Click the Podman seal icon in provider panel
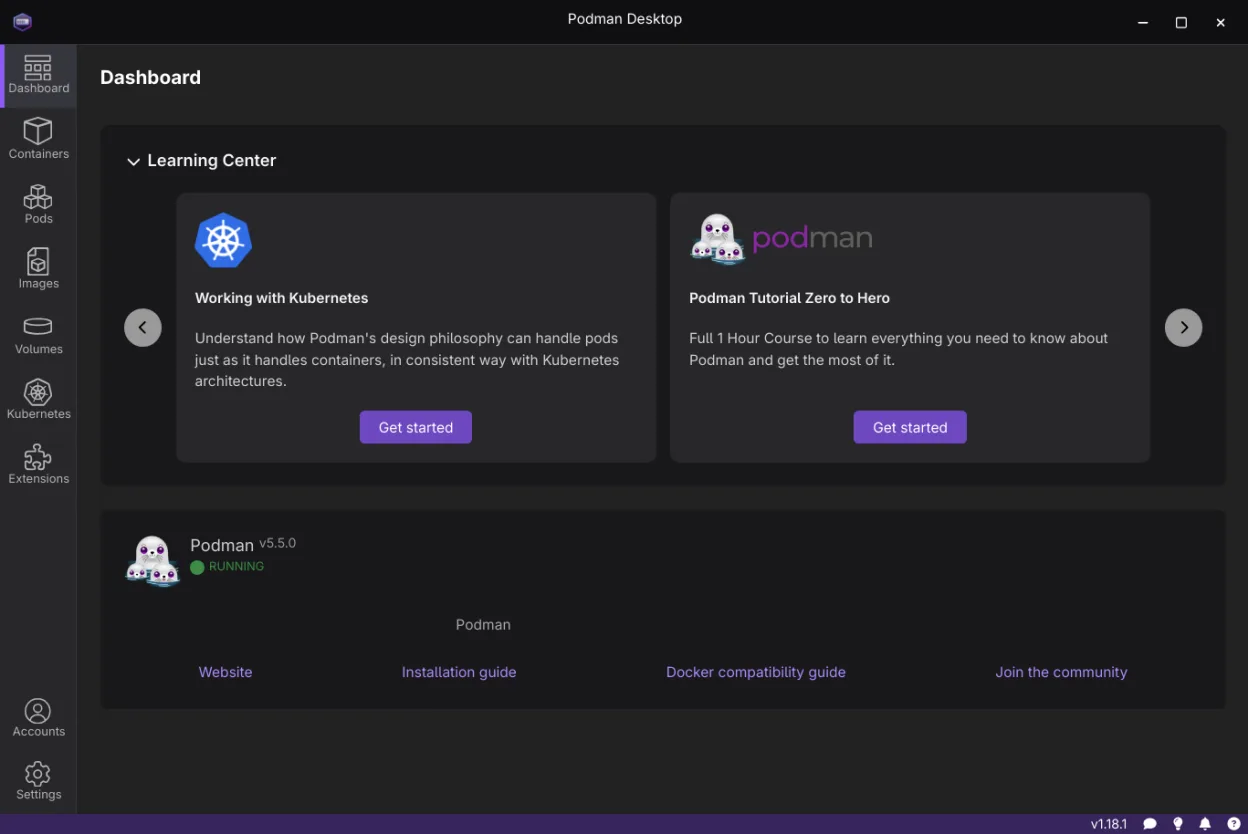Image resolution: width=1248 pixels, height=834 pixels. [x=152, y=560]
